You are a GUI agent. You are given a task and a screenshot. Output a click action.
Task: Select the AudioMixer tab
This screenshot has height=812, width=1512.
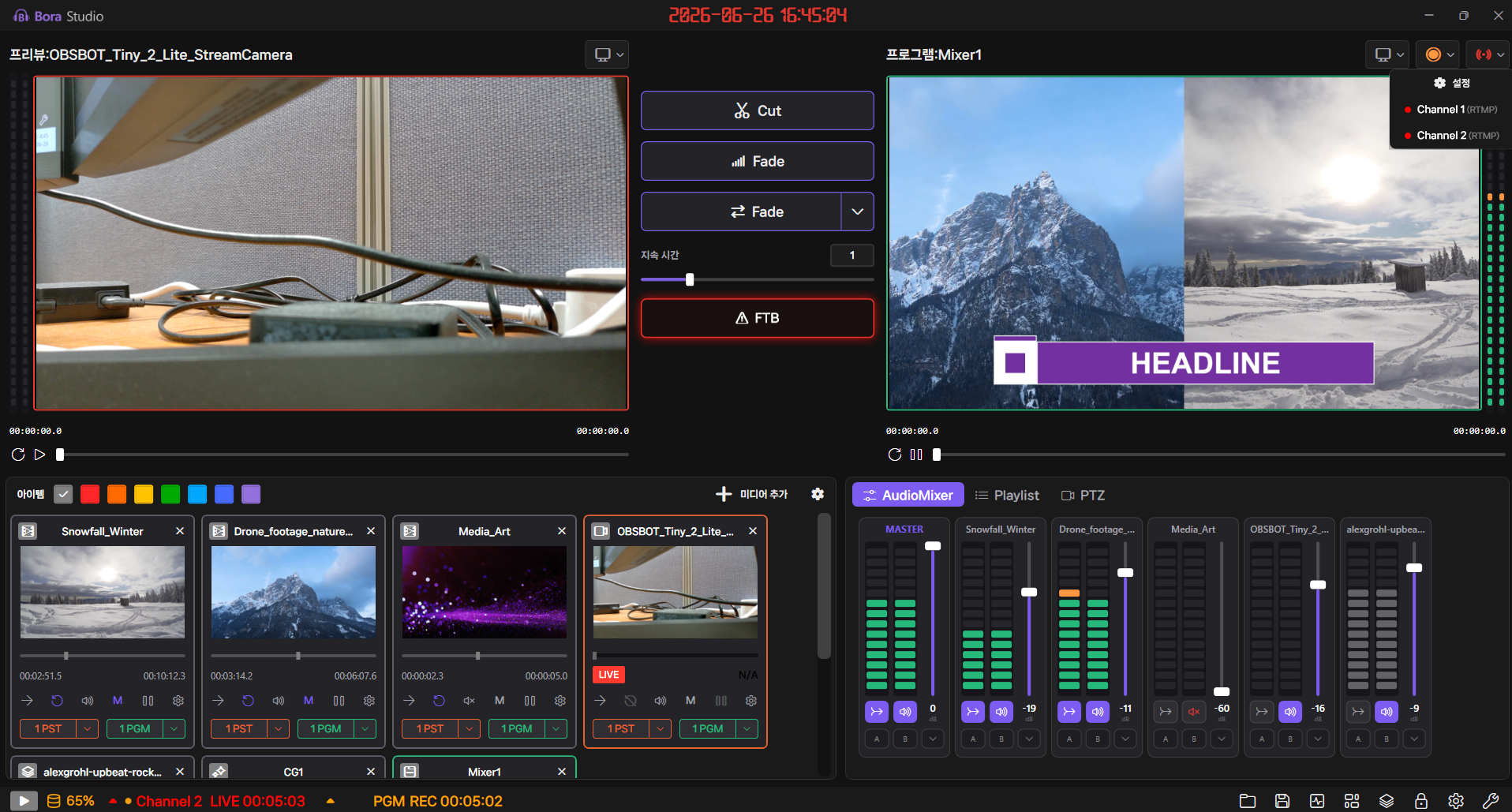(x=908, y=496)
